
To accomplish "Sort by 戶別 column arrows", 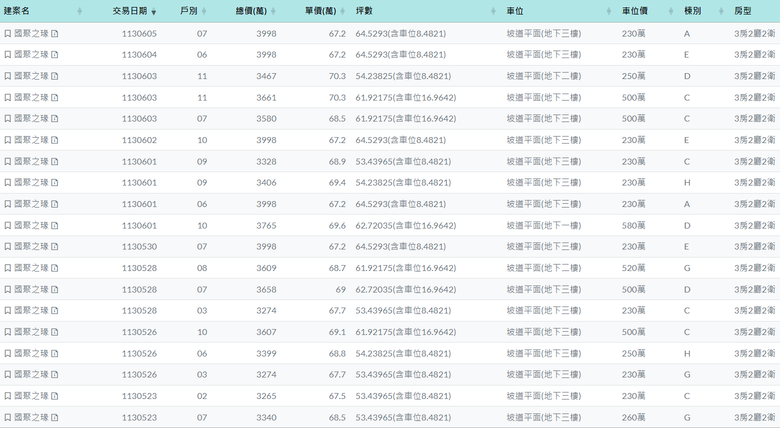I will (x=204, y=11).
